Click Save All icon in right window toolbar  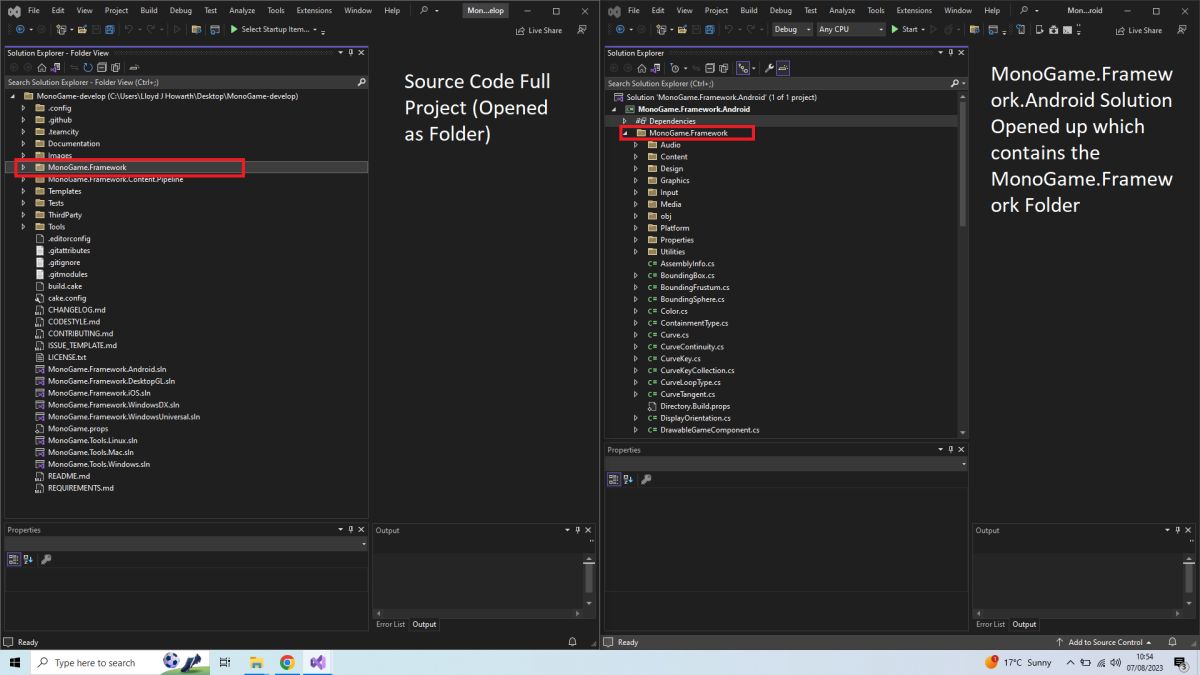pyautogui.click(x=710, y=29)
